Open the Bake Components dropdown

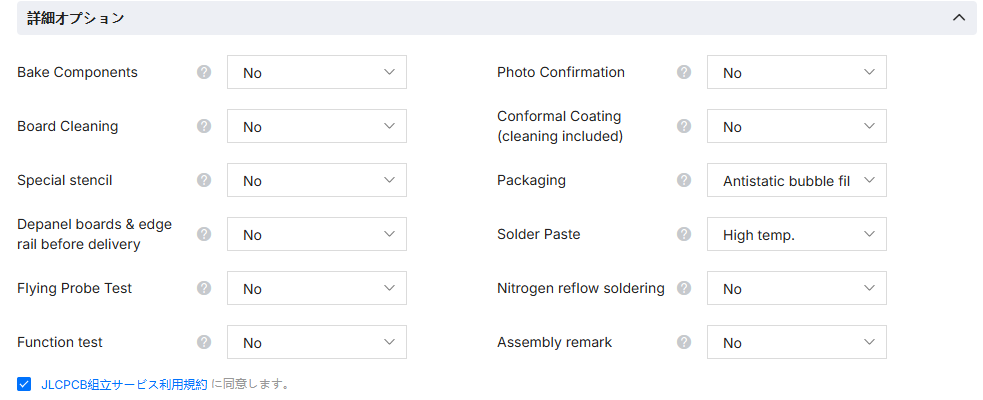click(x=317, y=72)
